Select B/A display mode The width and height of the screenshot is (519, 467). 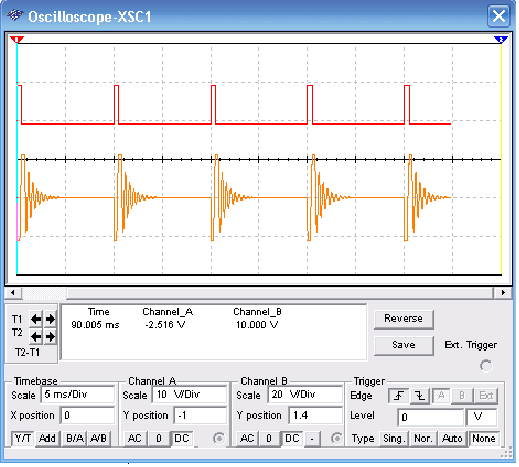75,438
